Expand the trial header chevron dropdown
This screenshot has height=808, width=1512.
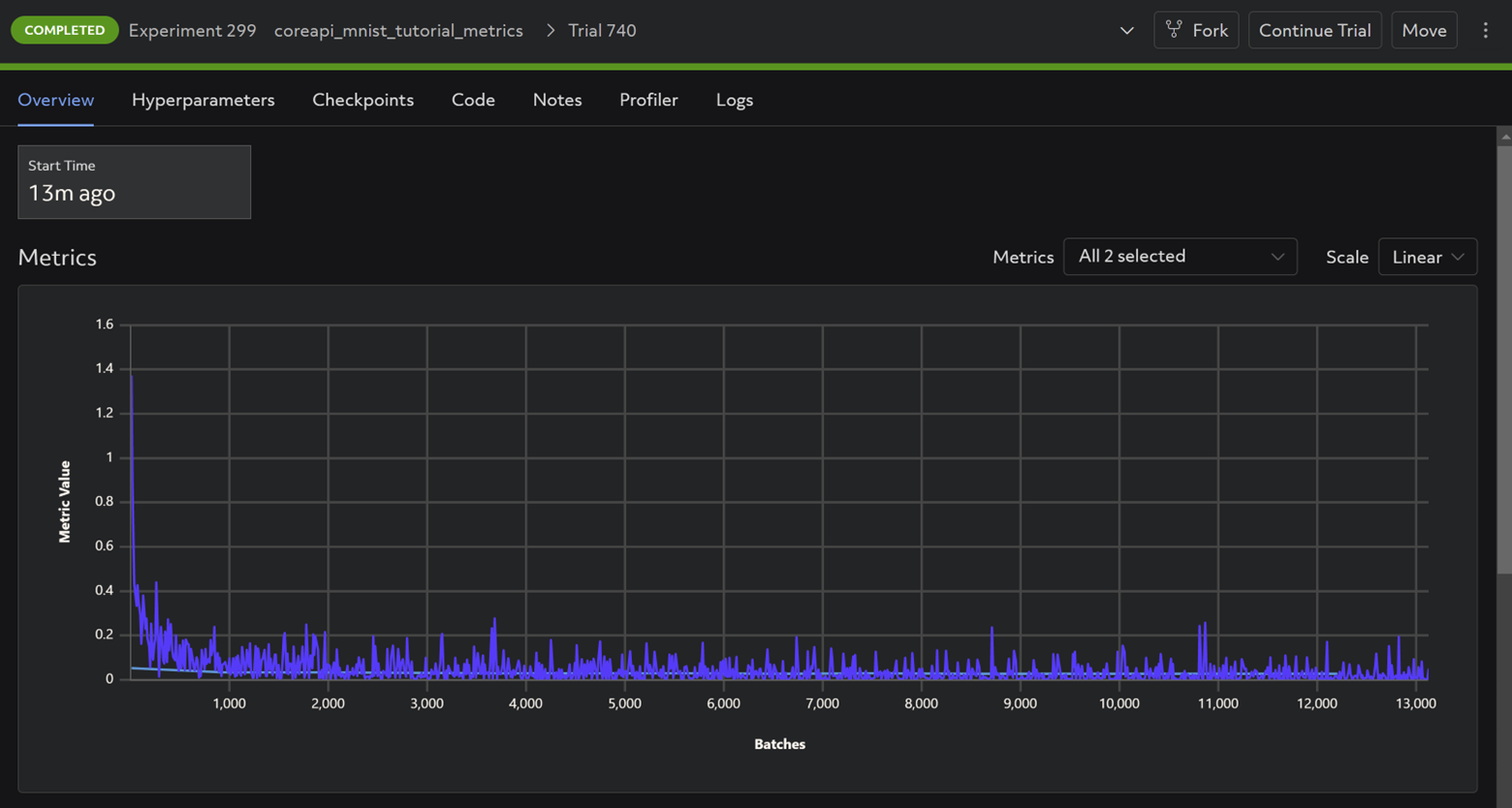(x=1126, y=30)
